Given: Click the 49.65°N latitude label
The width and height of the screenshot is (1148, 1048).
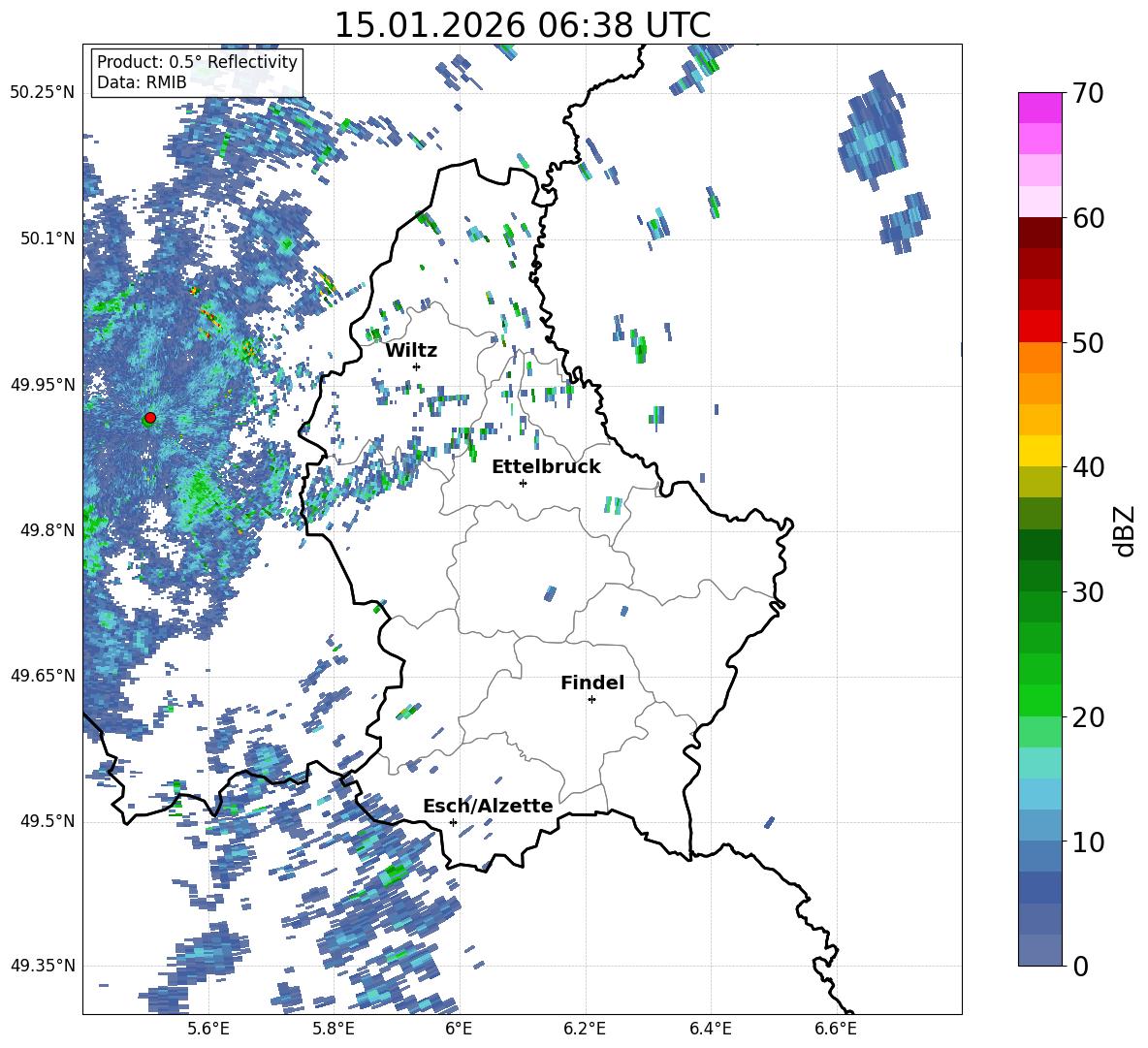Looking at the screenshot, I should (x=43, y=676).
